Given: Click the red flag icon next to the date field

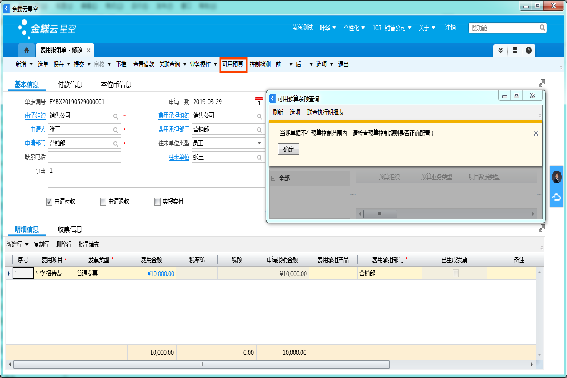Looking at the screenshot, I should pos(259,101).
